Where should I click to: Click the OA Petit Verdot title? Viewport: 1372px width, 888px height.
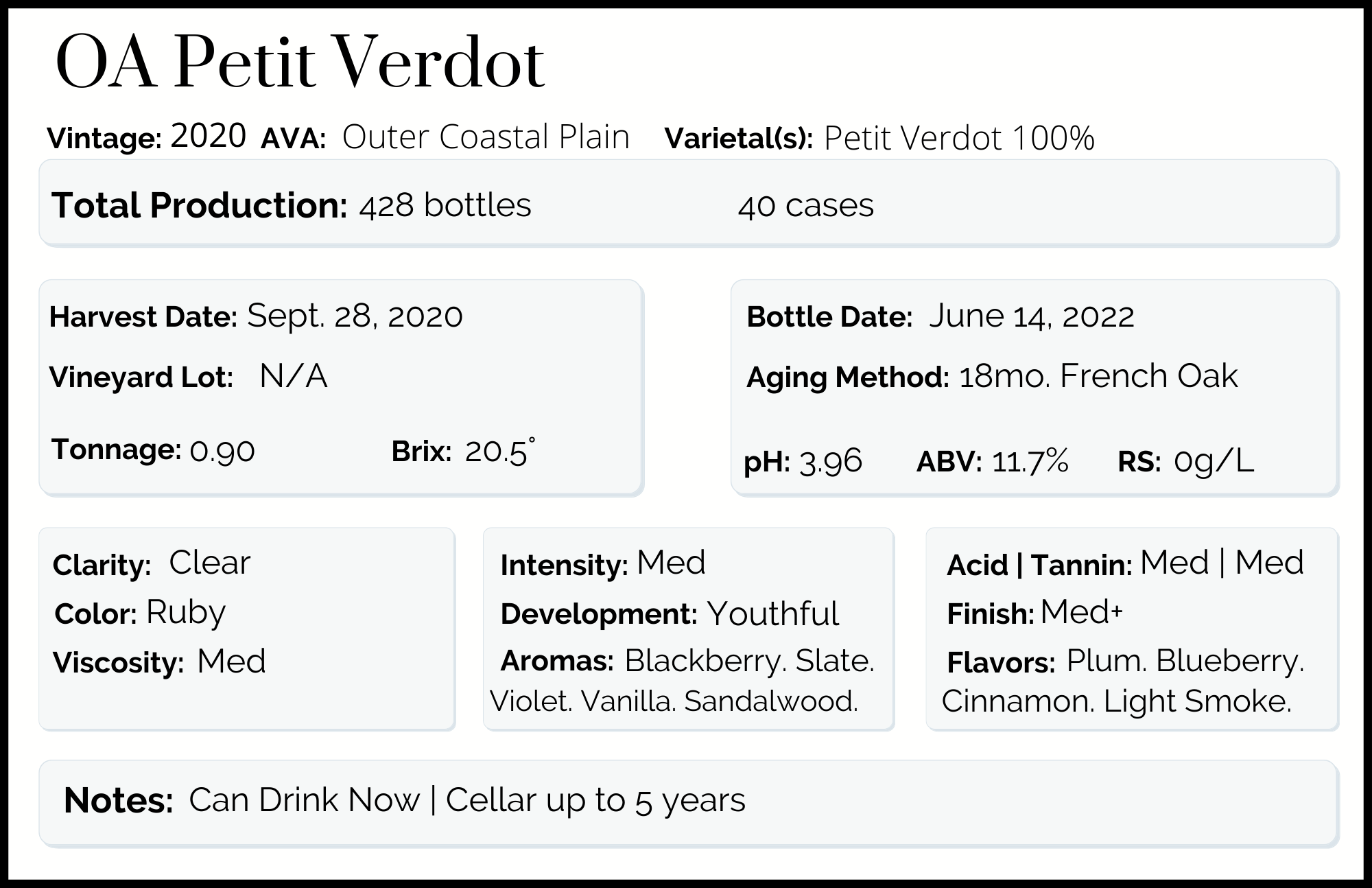pos(300,63)
